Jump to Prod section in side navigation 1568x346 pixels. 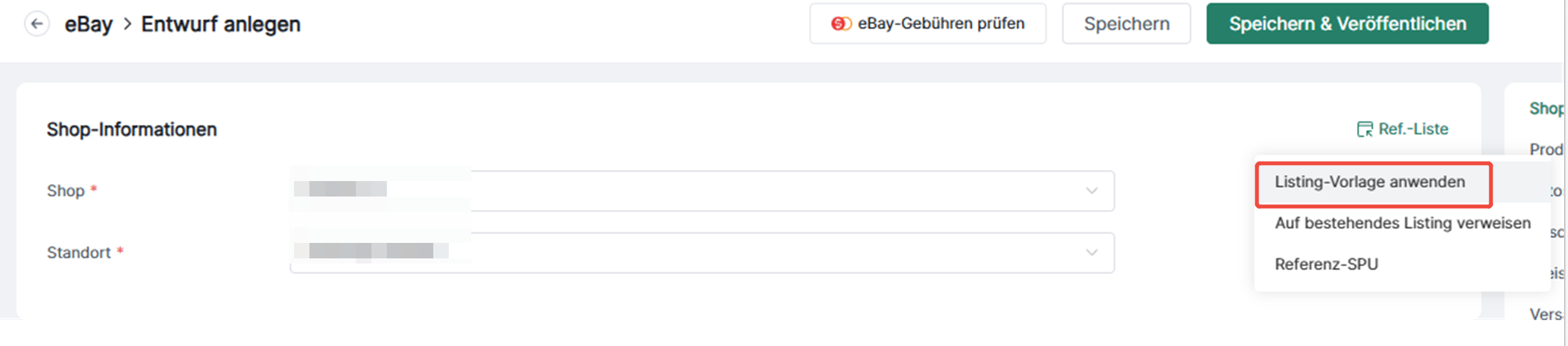(x=1546, y=149)
